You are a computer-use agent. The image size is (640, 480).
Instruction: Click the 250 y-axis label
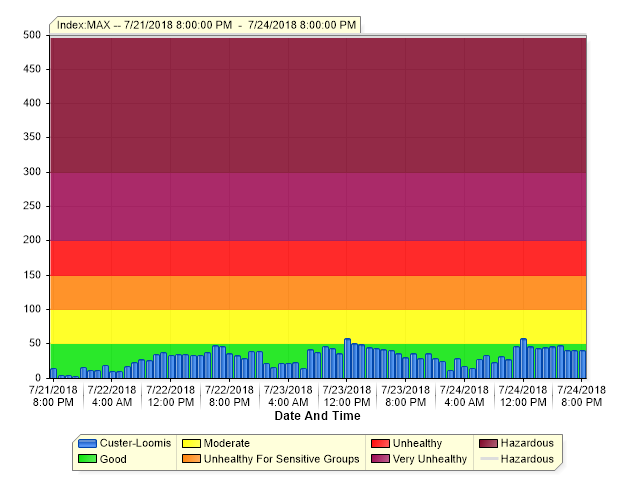[x=32, y=206]
